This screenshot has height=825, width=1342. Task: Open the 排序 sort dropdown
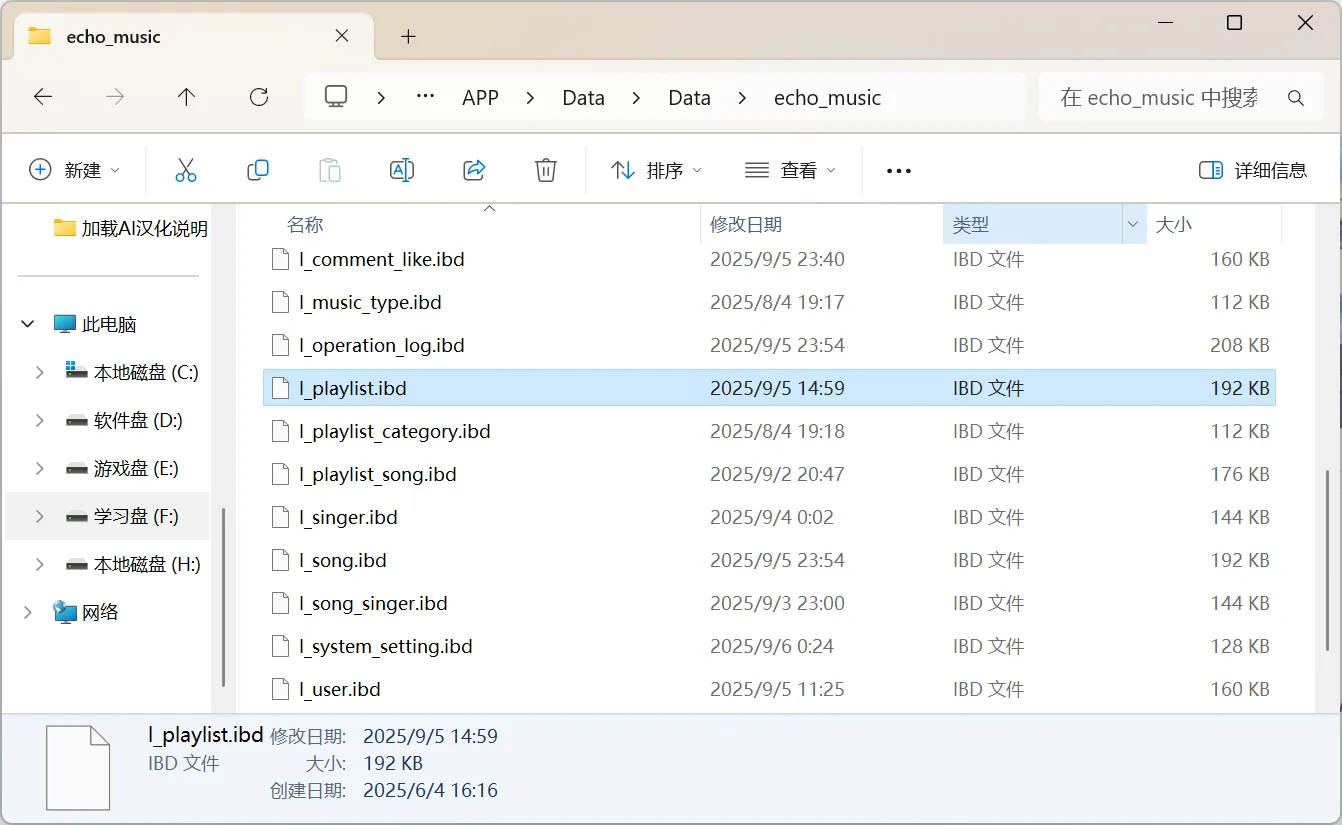coord(656,170)
